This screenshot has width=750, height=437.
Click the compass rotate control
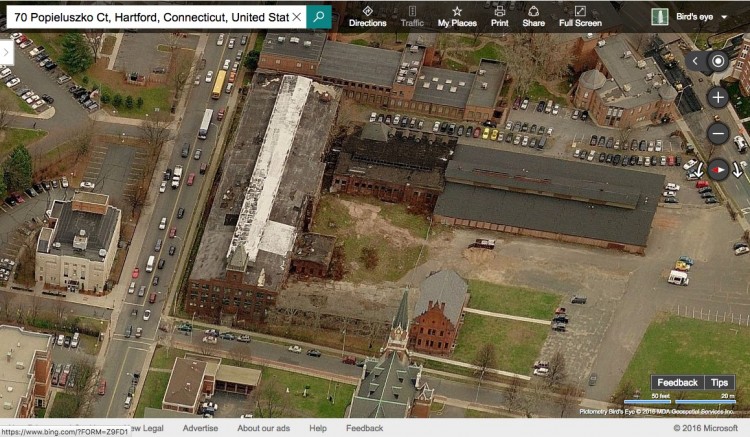click(718, 168)
